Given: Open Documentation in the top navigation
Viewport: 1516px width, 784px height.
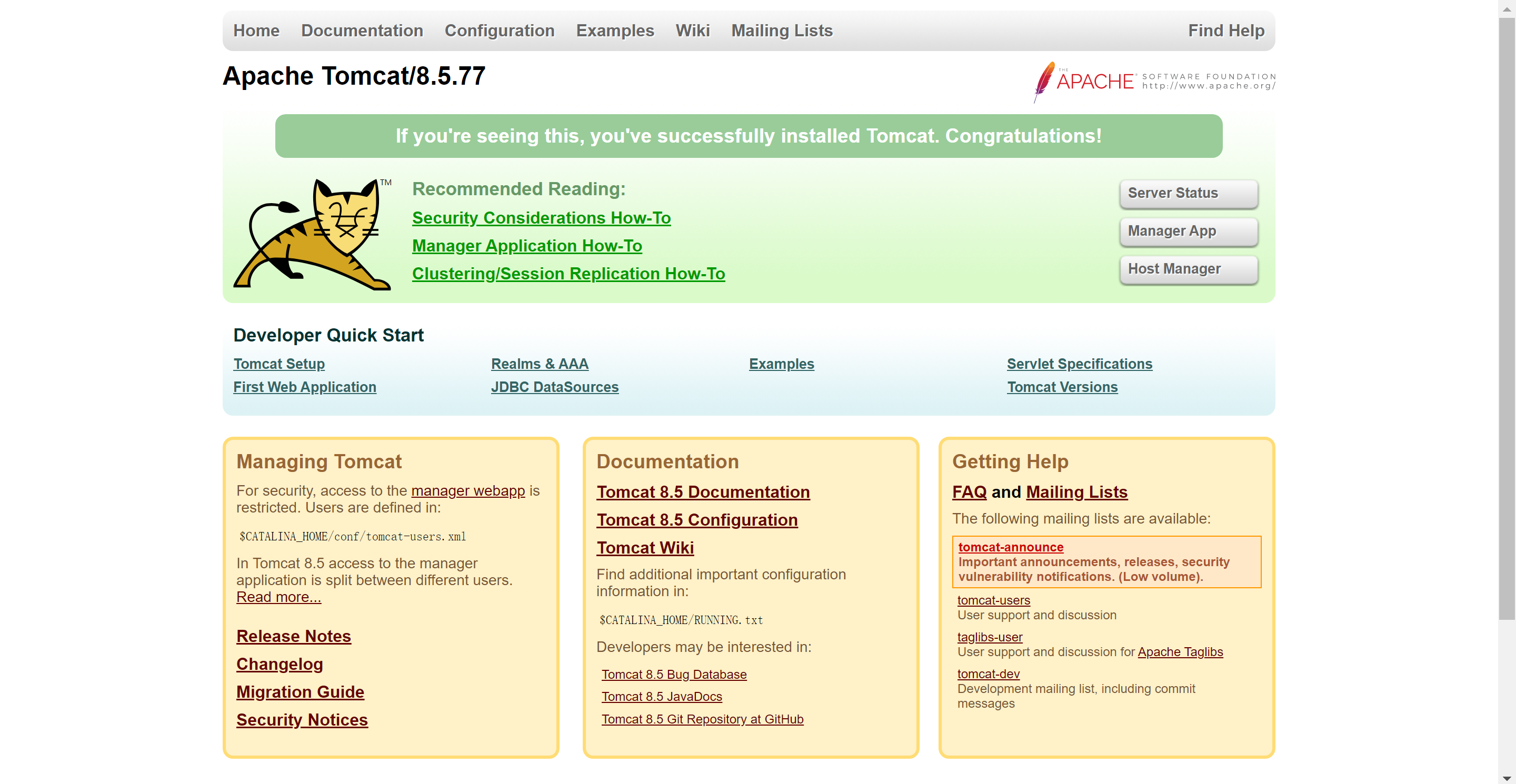Looking at the screenshot, I should (362, 31).
